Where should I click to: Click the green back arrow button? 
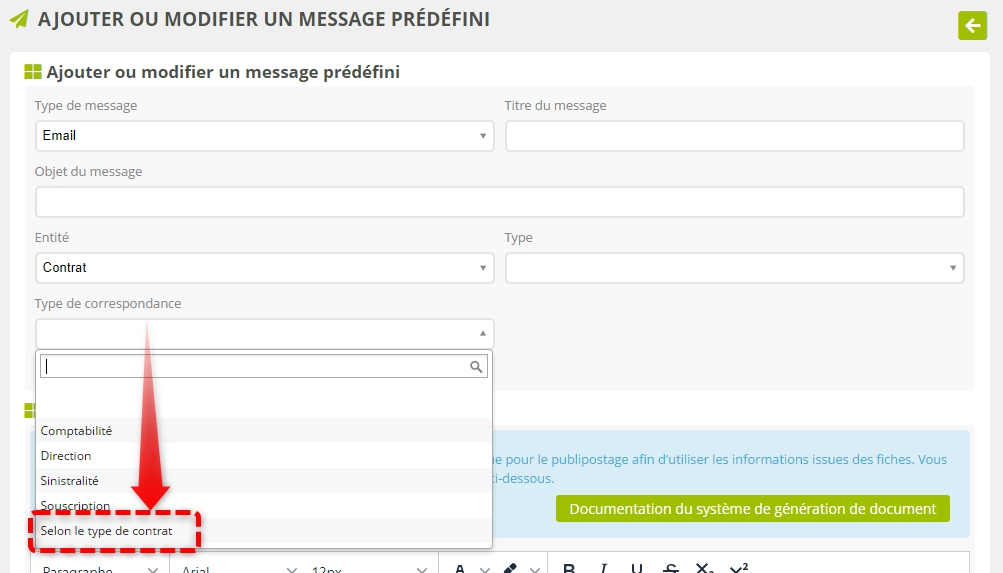972,25
